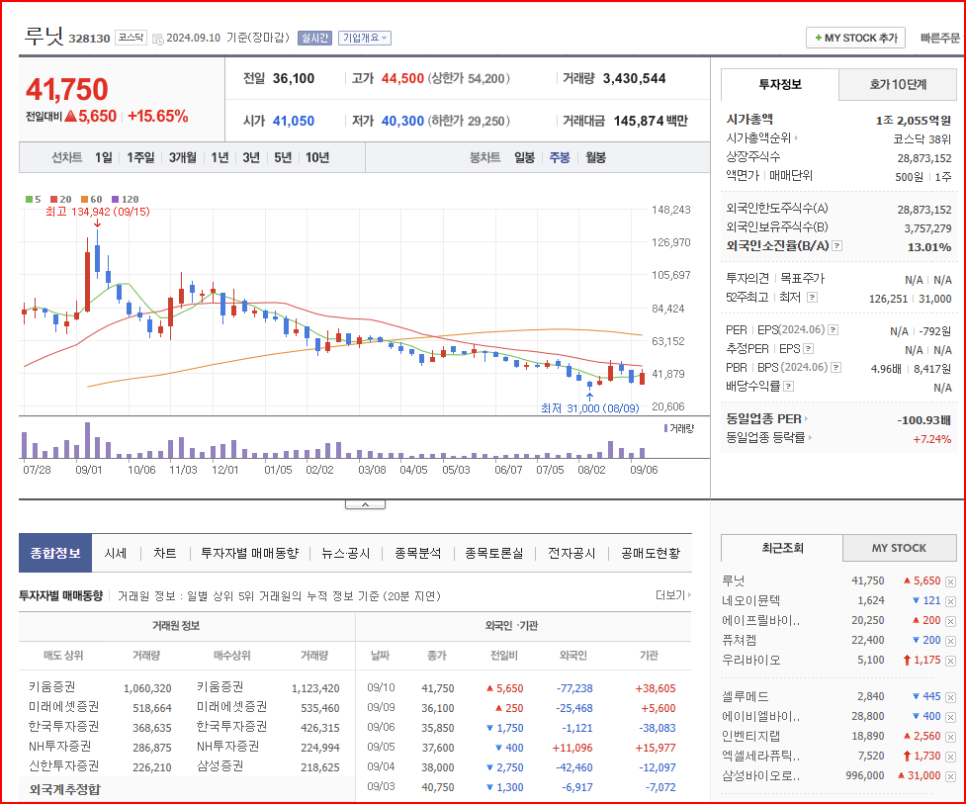Screen dimensions: 966x804
Task: Click the 코스닥 market badge
Action: coord(131,38)
